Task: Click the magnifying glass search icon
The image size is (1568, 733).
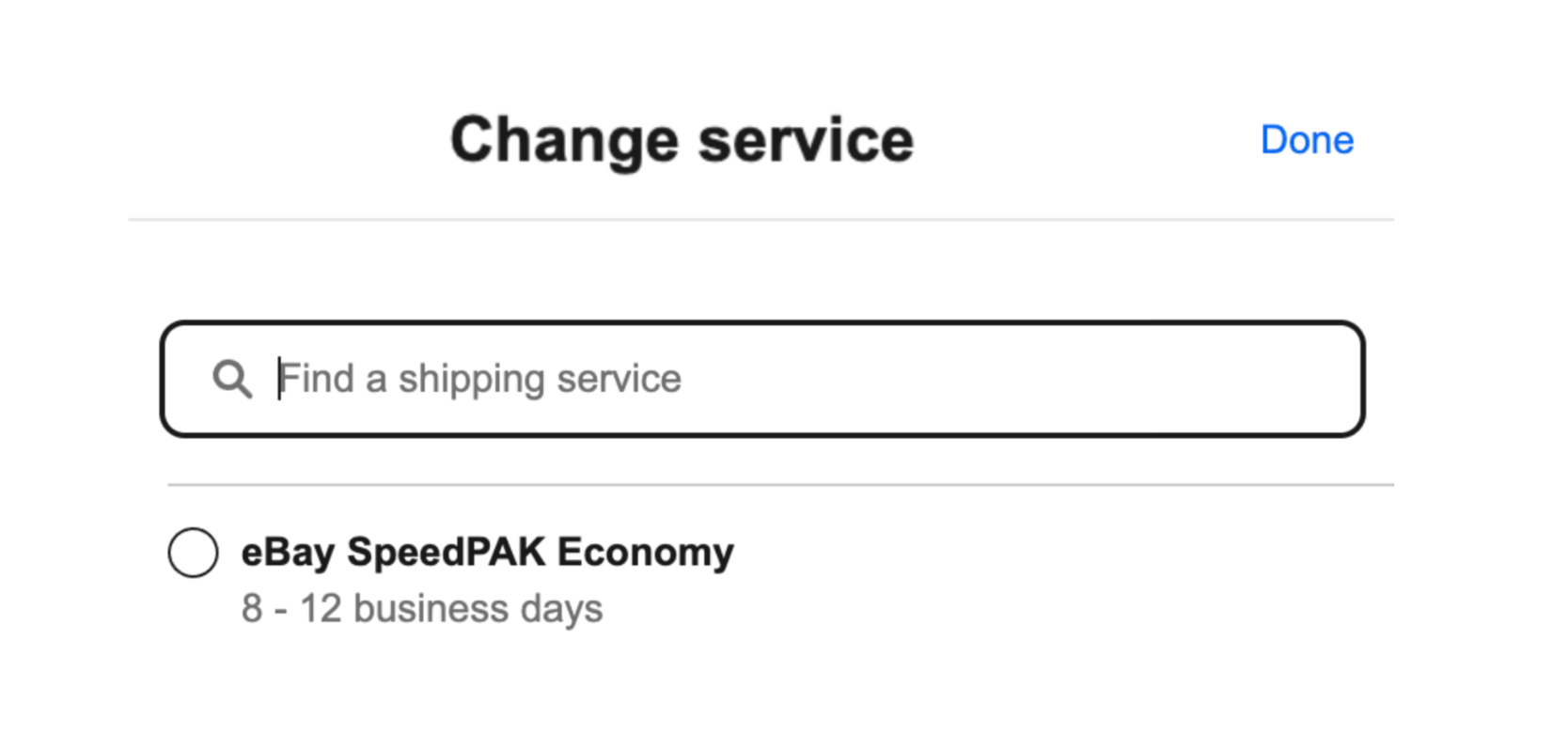Action: pyautogui.click(x=231, y=379)
